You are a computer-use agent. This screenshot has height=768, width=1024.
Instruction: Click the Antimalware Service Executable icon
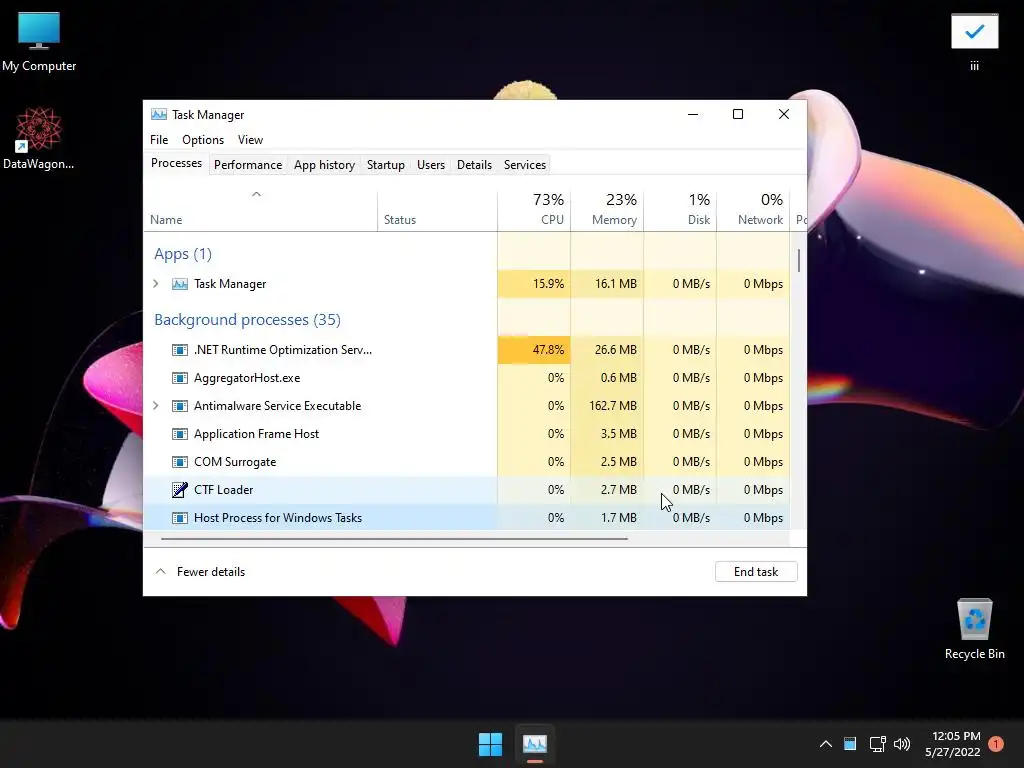(x=180, y=406)
